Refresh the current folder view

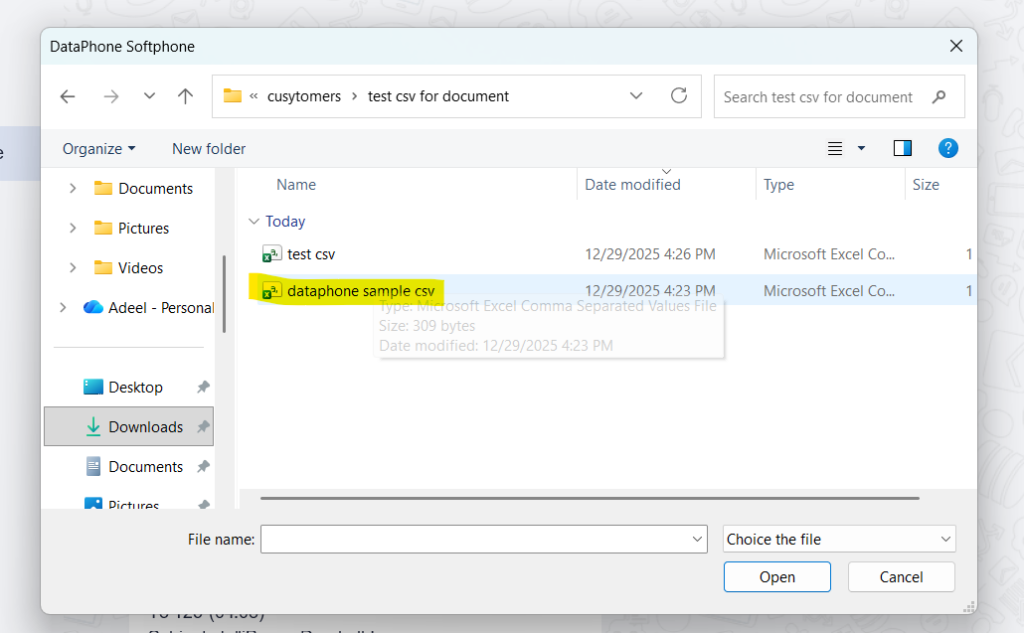(679, 96)
